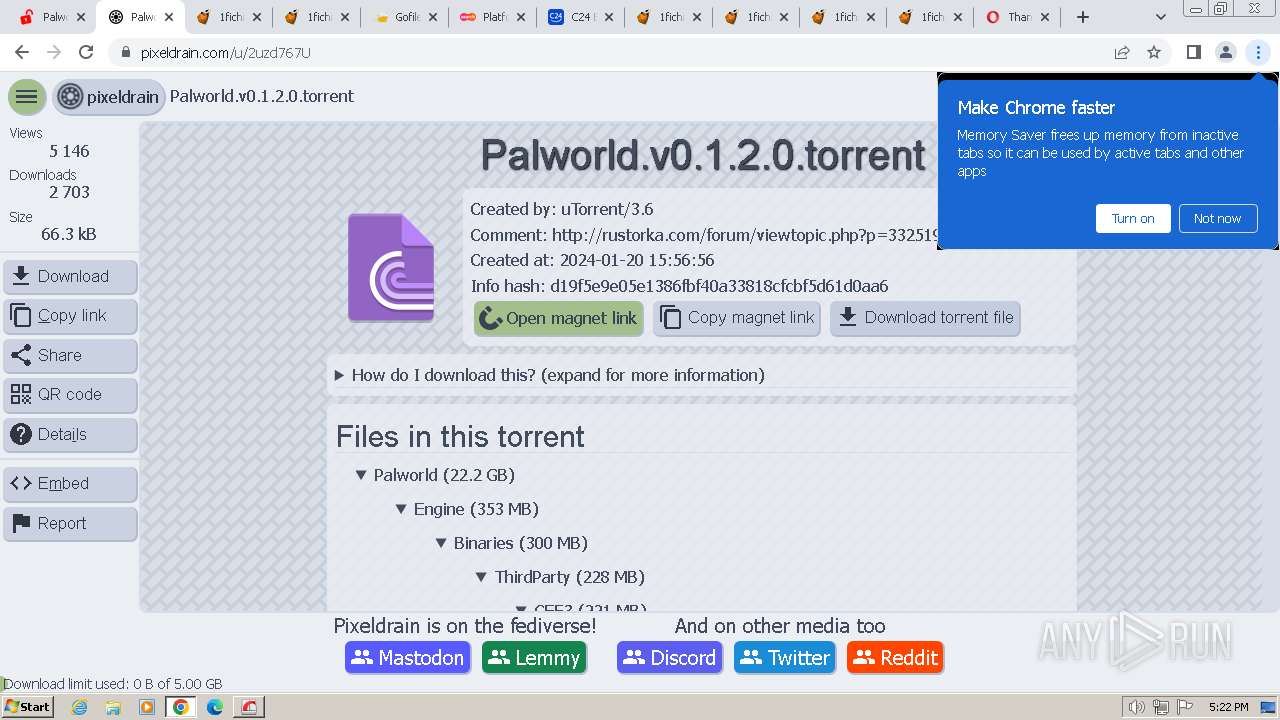Switch to the Platf tab

[493, 17]
